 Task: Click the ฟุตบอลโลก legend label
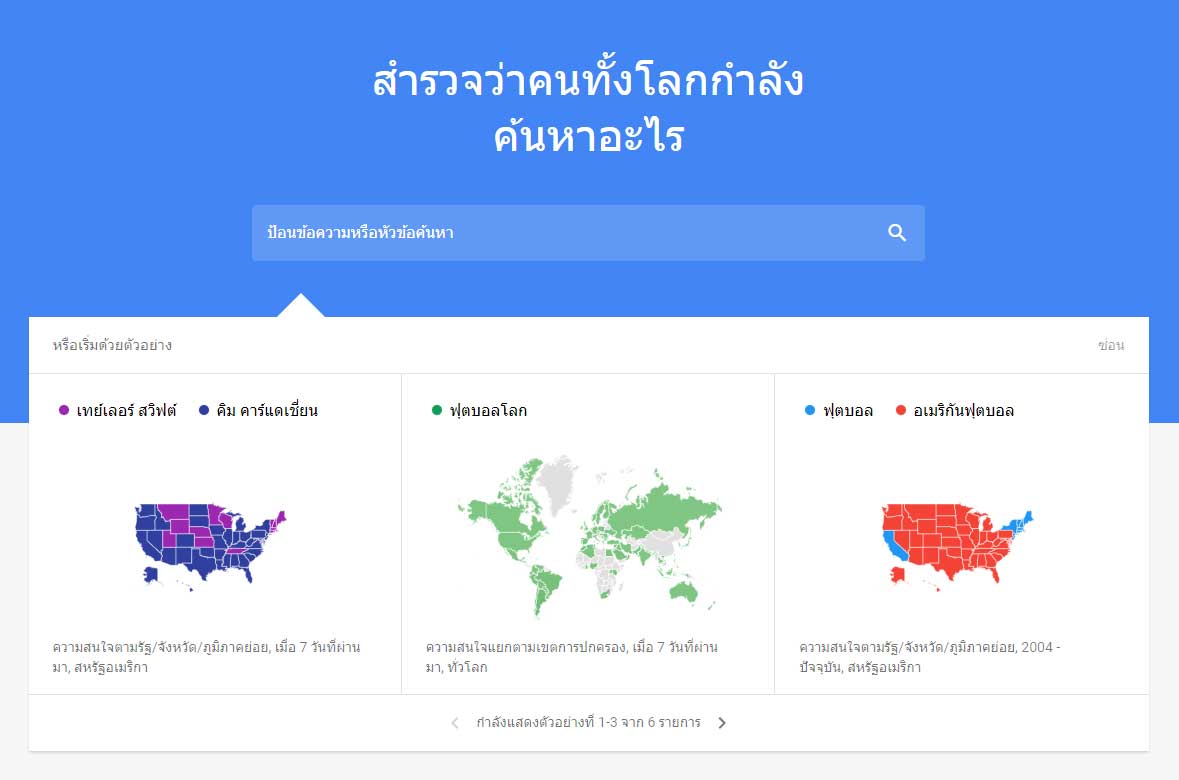(x=488, y=411)
